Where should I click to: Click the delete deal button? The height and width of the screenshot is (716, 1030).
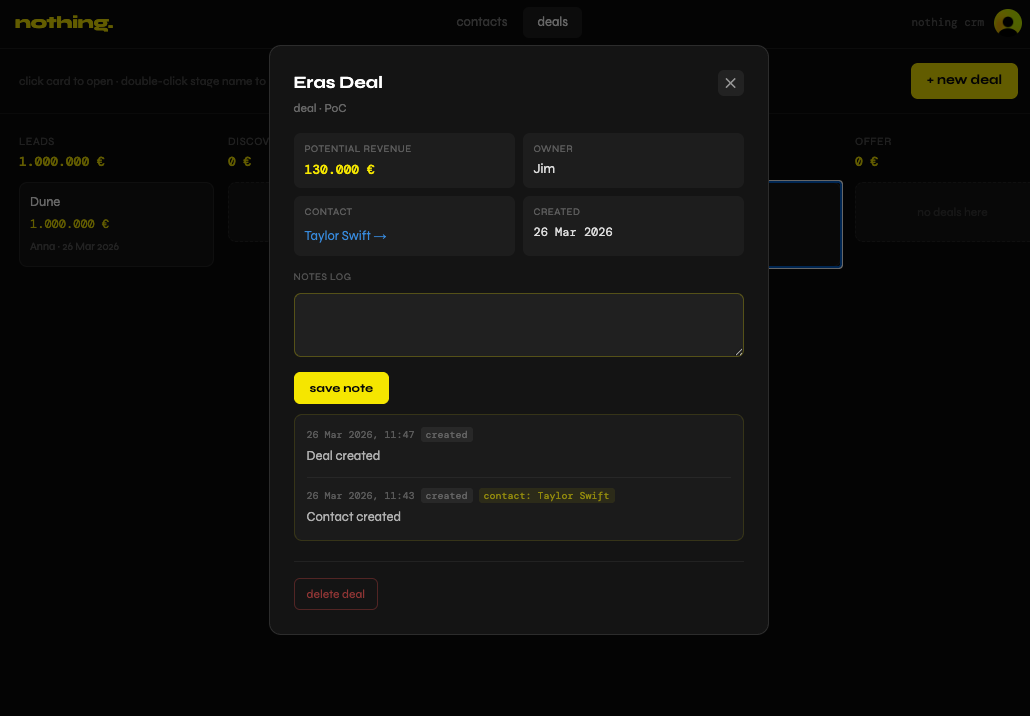pos(336,594)
